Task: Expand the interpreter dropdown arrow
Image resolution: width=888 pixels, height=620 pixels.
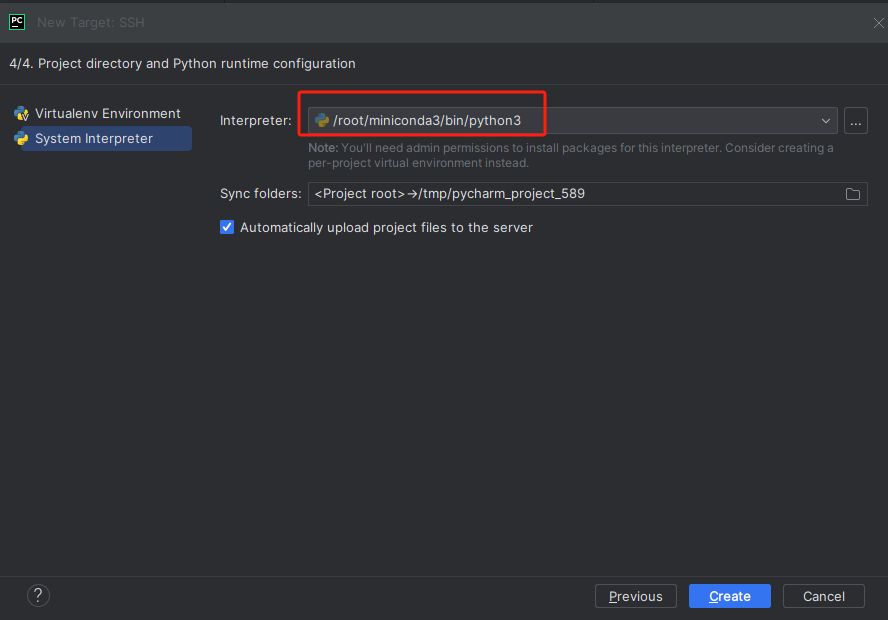Action: [826, 121]
